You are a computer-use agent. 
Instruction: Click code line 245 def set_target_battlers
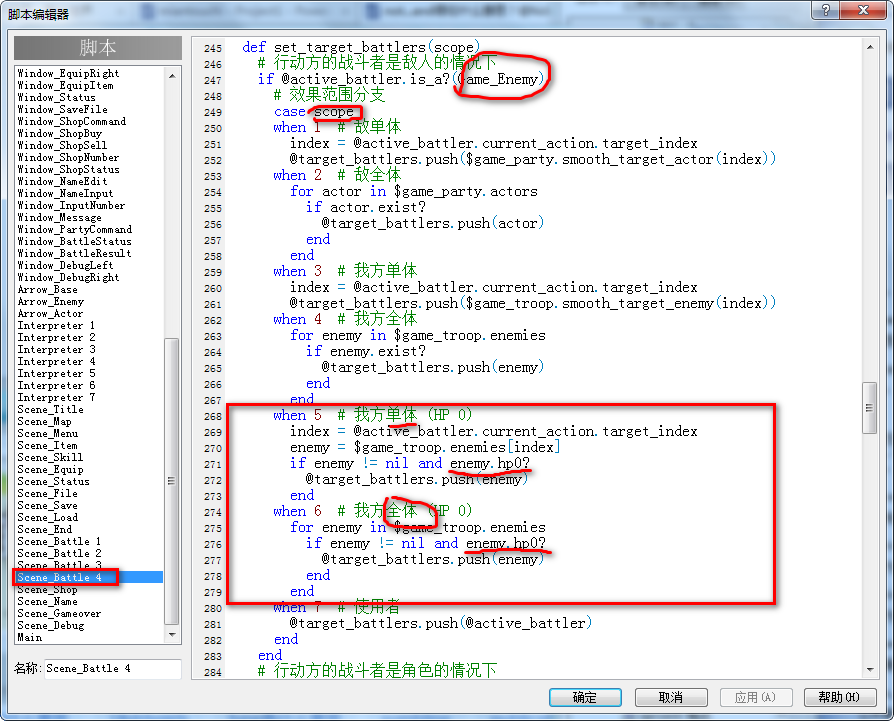(x=361, y=47)
